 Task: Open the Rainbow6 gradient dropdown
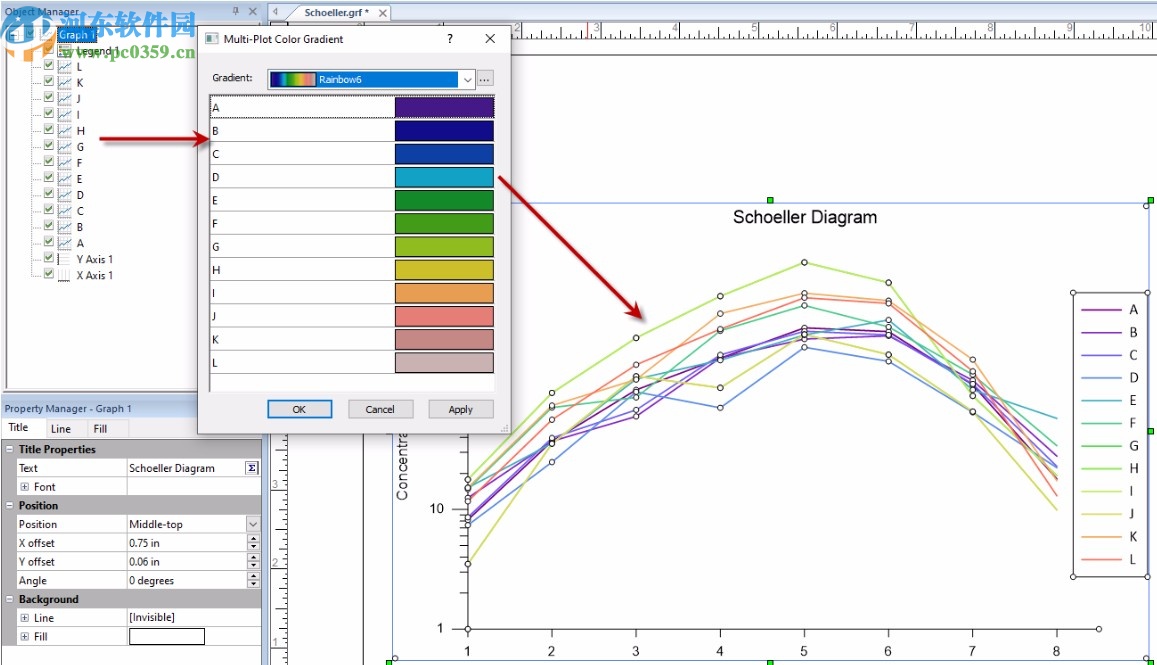tap(467, 79)
